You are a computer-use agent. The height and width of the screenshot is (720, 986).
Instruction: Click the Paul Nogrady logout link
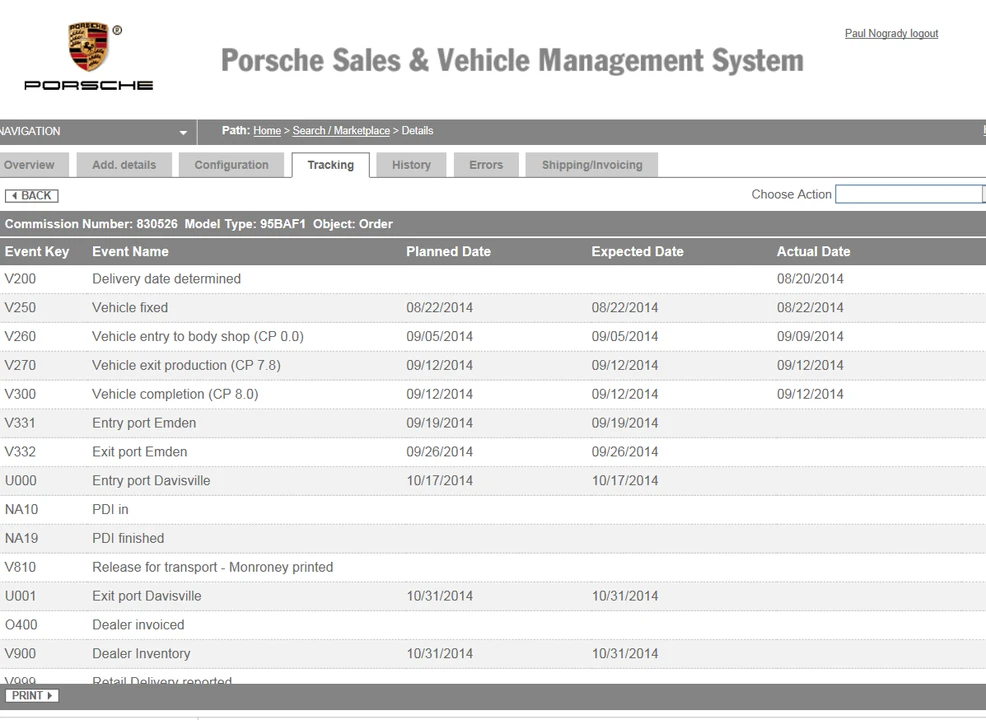(892, 33)
